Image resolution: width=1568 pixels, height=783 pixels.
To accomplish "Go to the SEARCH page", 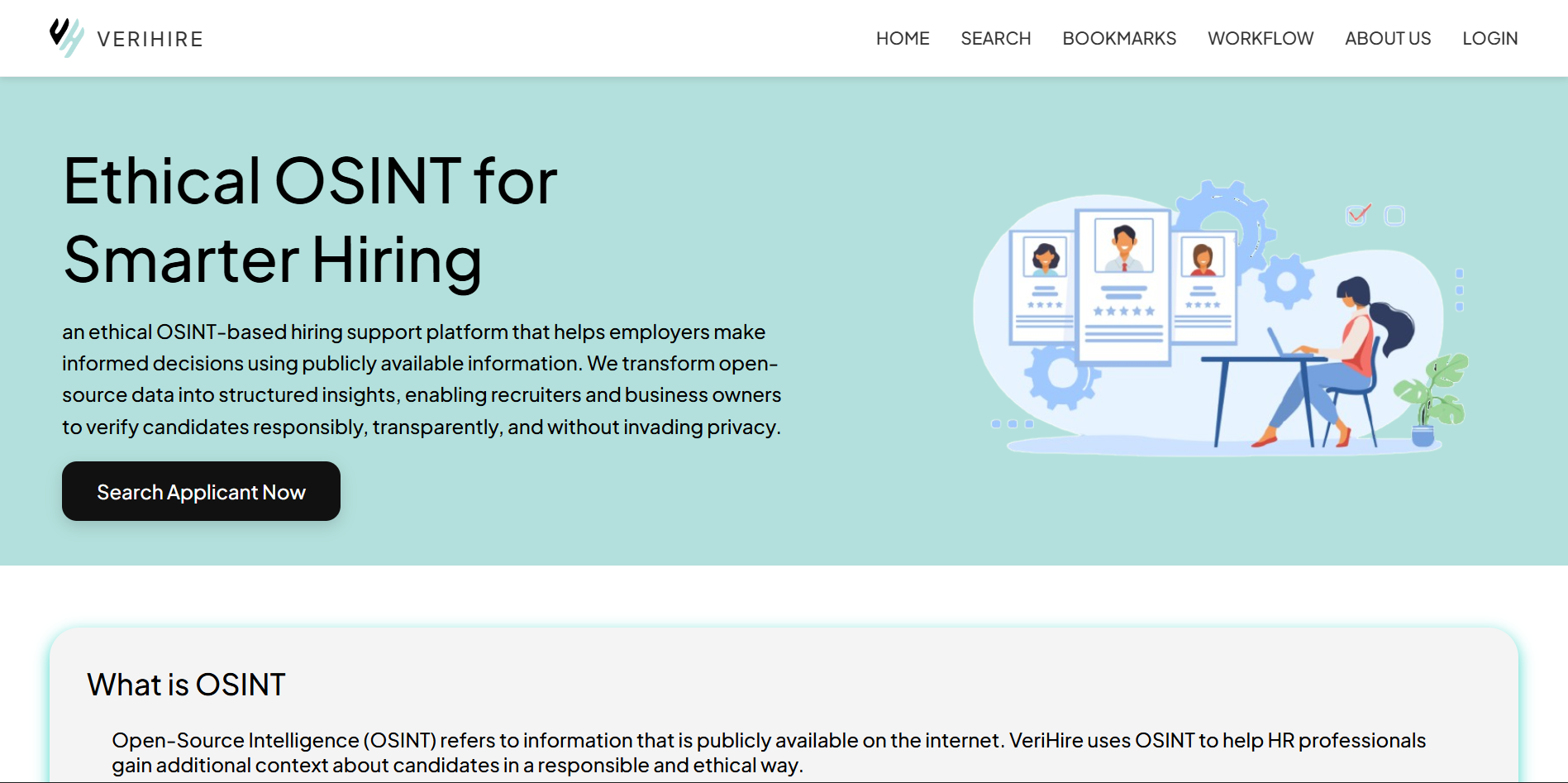I will 995,39.
